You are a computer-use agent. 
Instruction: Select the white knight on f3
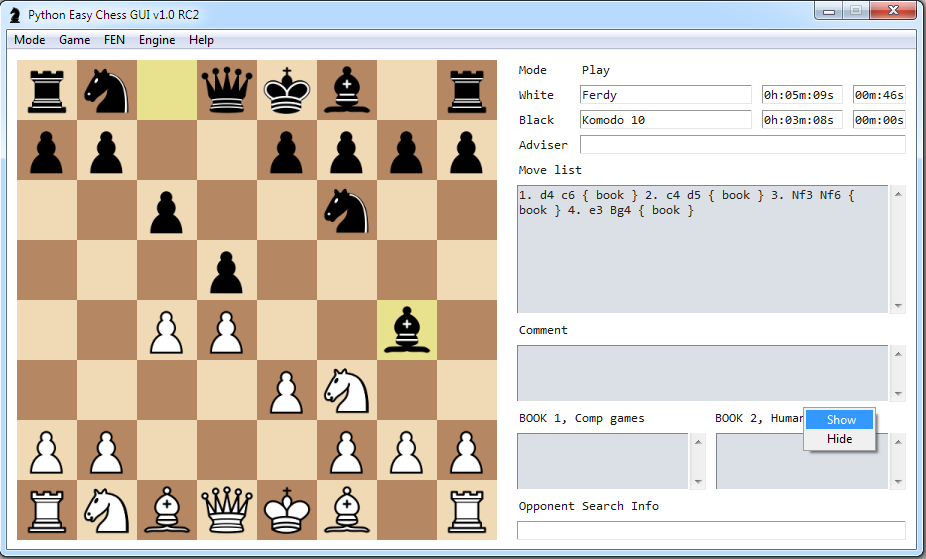coord(347,390)
